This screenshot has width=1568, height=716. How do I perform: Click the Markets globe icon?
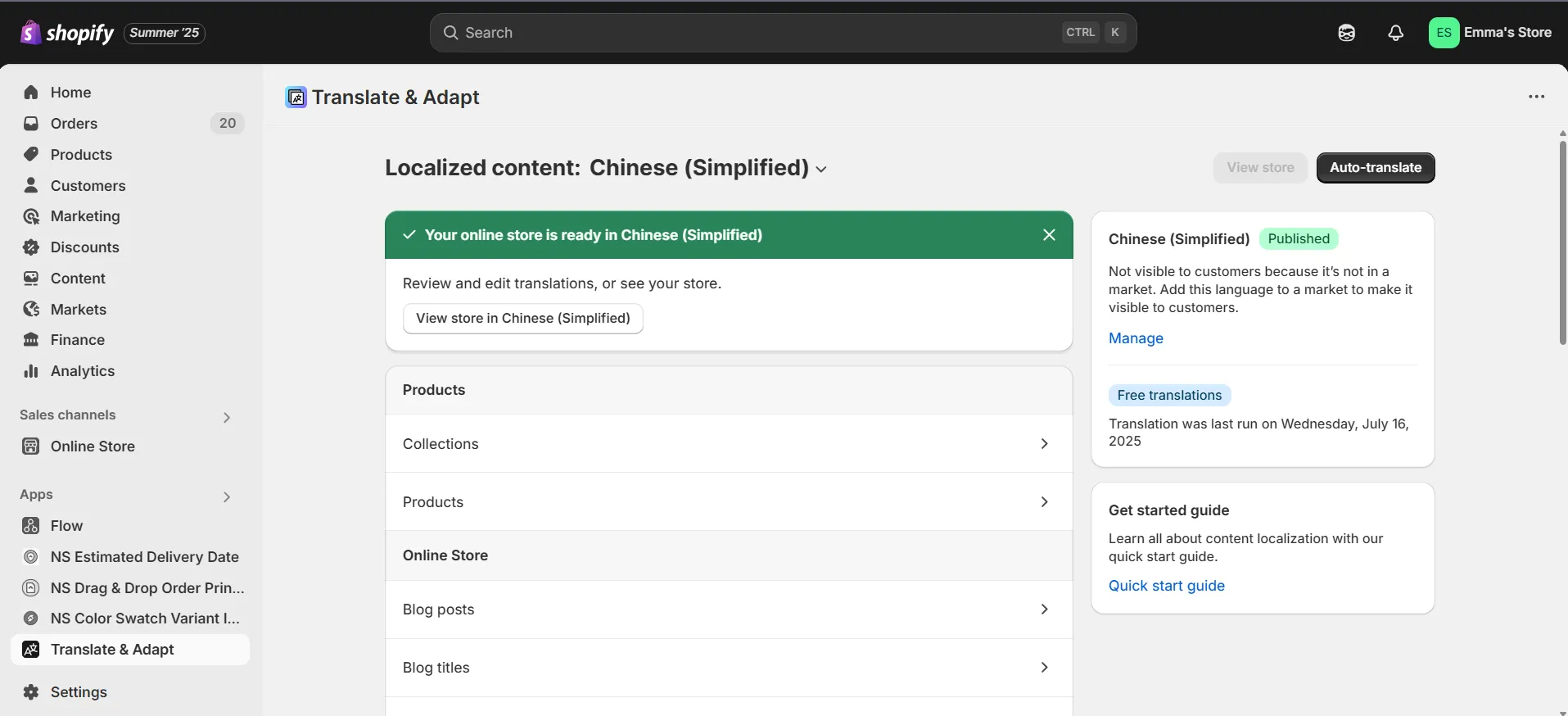tap(31, 310)
